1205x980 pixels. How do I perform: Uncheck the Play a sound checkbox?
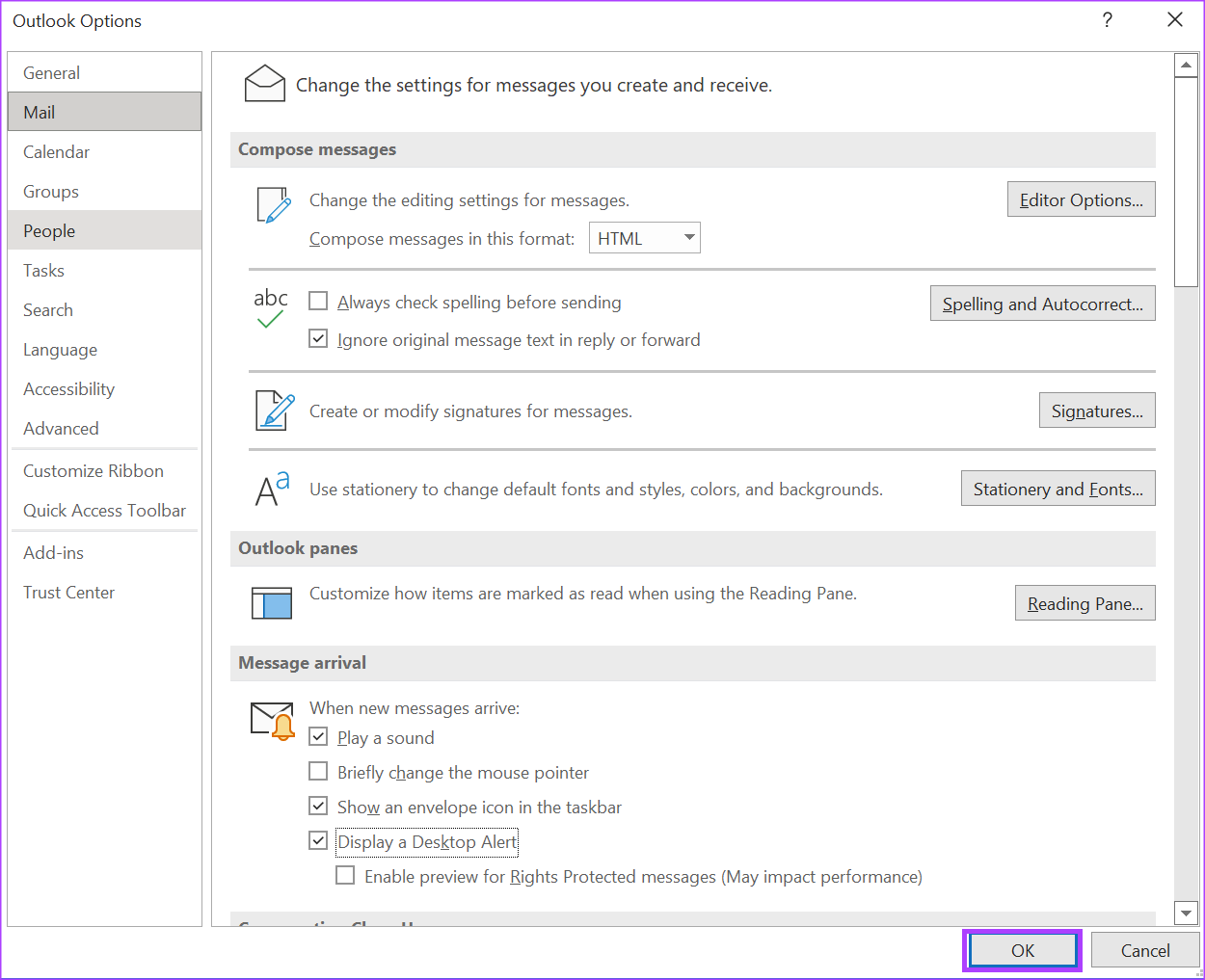318,737
